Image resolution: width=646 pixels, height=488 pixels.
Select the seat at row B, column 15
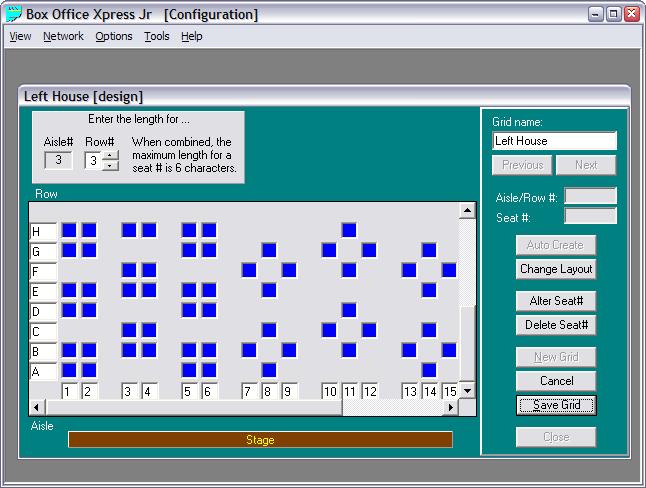tap(449, 350)
